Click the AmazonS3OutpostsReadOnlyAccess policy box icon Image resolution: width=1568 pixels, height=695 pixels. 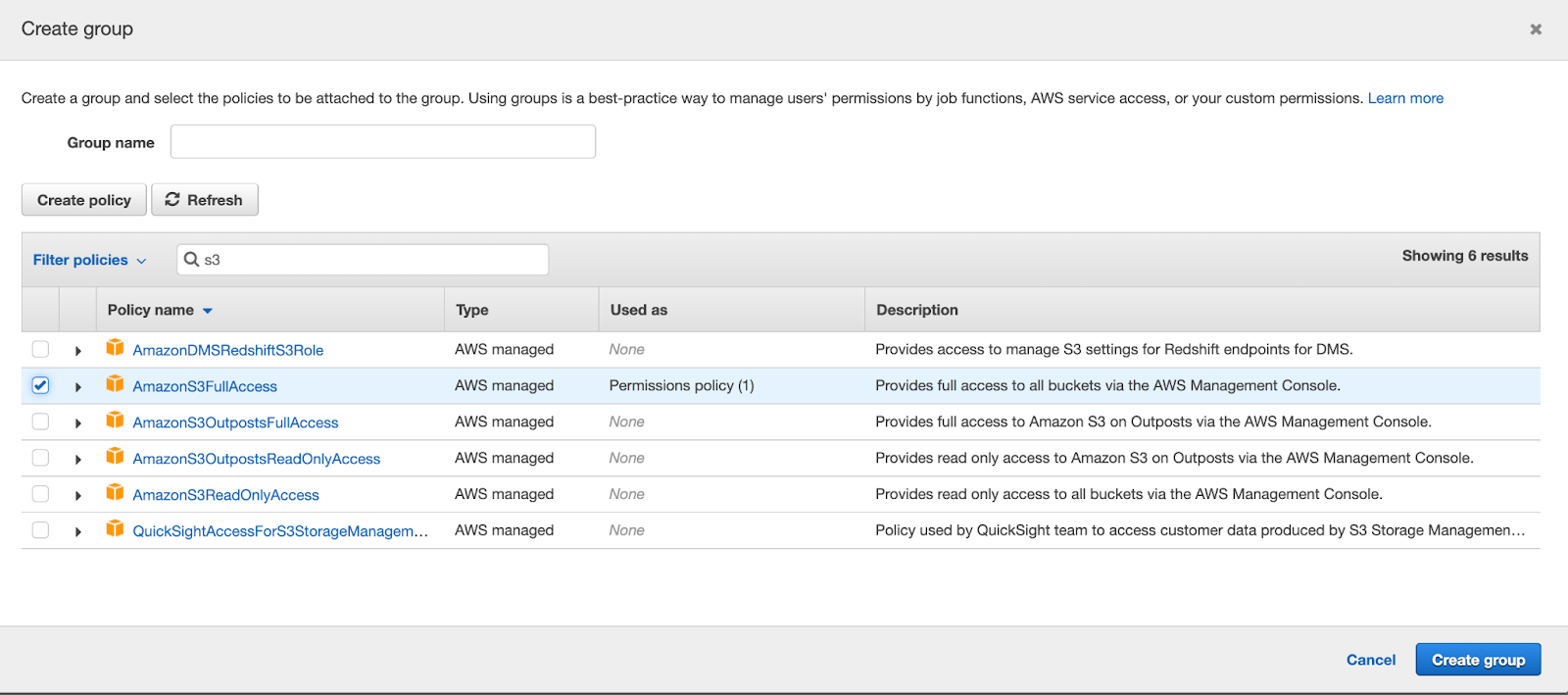click(x=115, y=456)
